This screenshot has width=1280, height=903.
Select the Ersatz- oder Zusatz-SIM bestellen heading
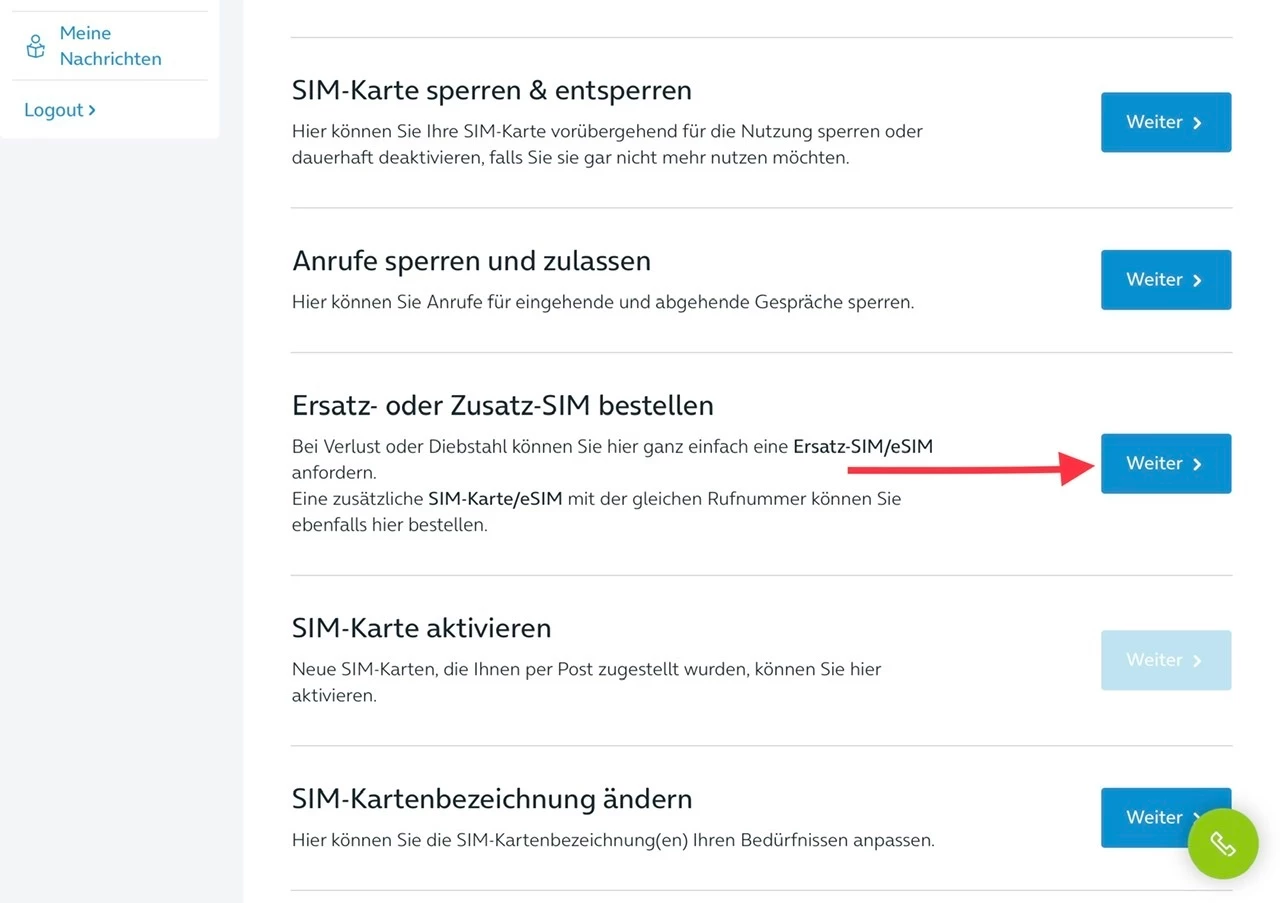pos(502,405)
